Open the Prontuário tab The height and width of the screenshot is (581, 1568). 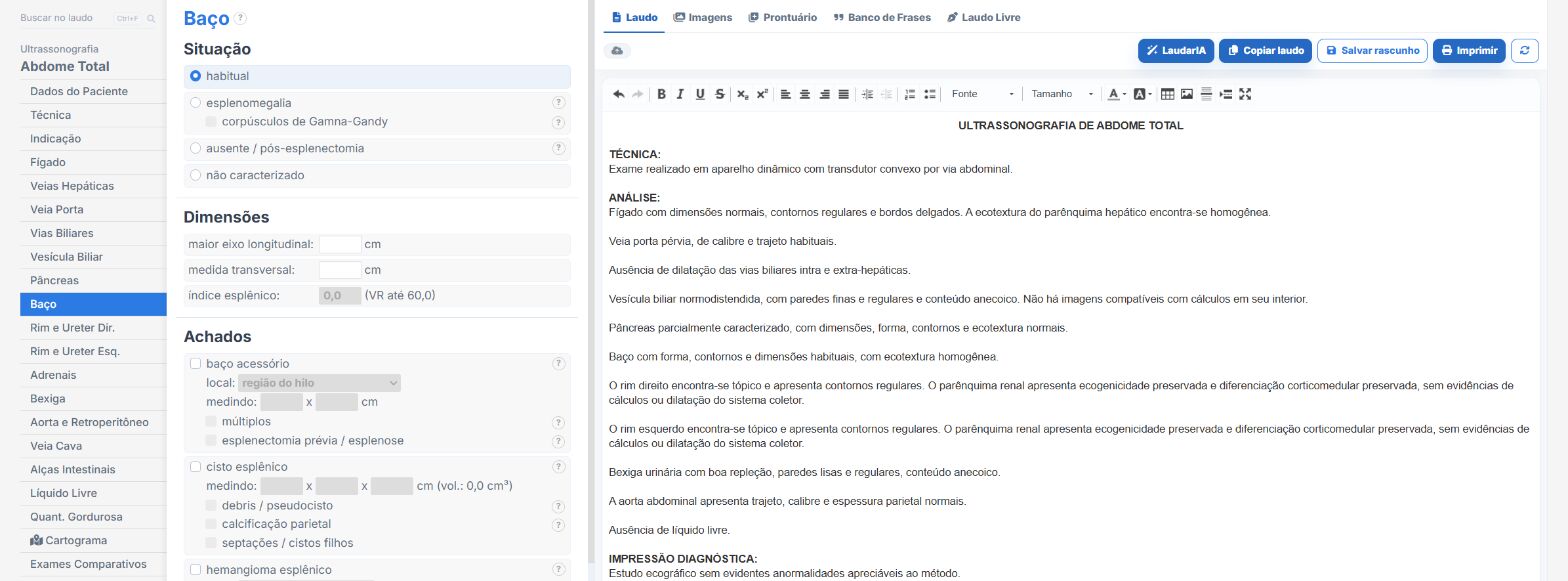(x=783, y=17)
